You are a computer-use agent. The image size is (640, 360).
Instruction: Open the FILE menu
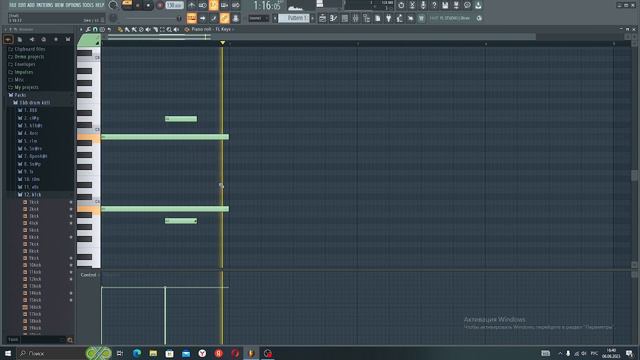[13, 5]
